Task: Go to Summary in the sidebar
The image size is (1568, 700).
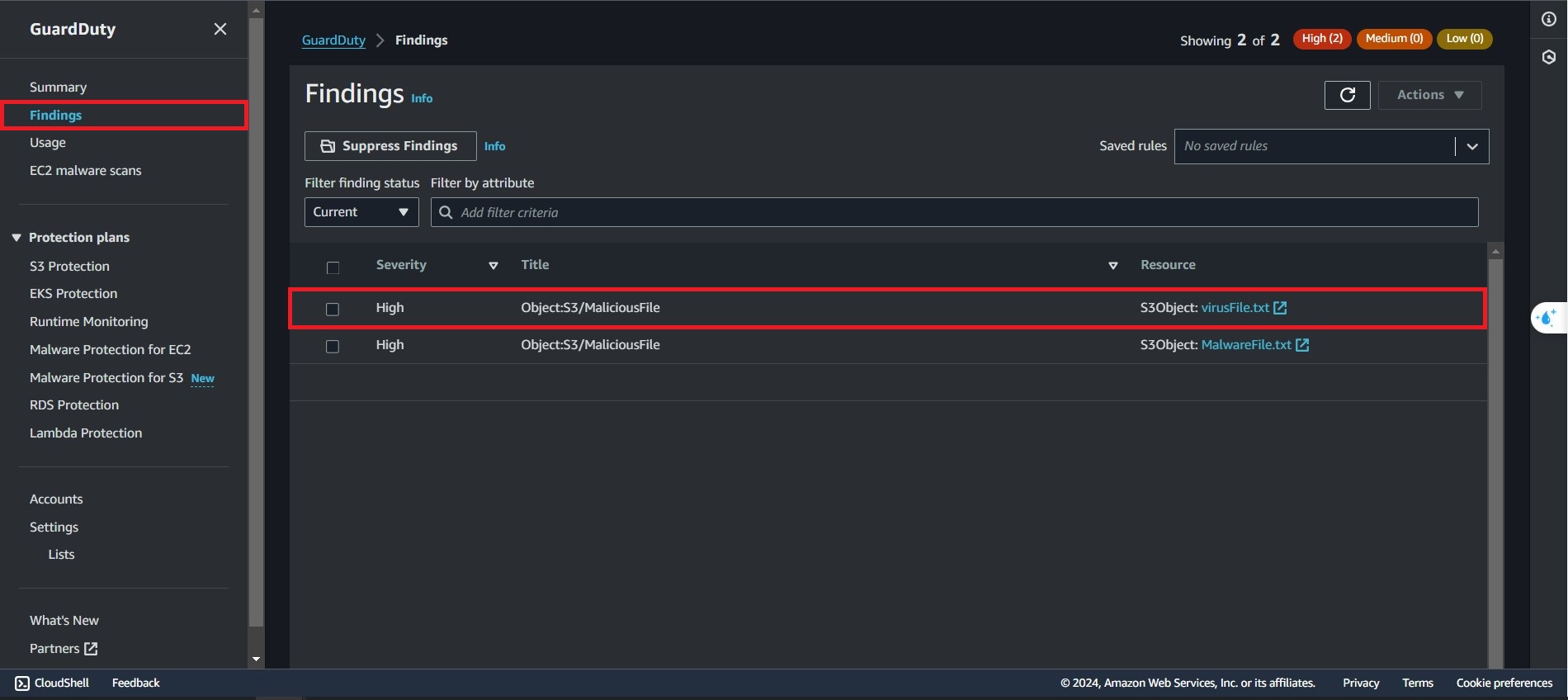Action: [x=58, y=87]
